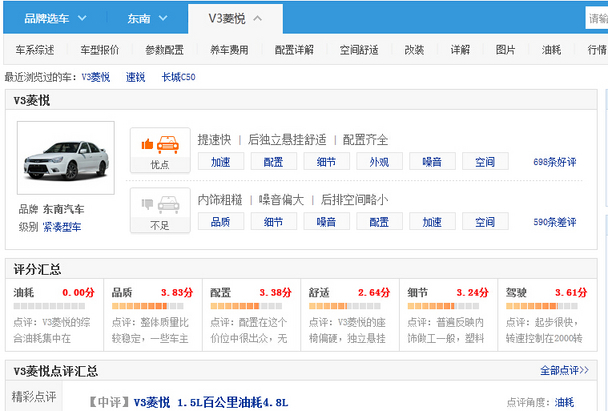
Task: Click the thumbs-up 优点 icon
Action: pos(160,150)
